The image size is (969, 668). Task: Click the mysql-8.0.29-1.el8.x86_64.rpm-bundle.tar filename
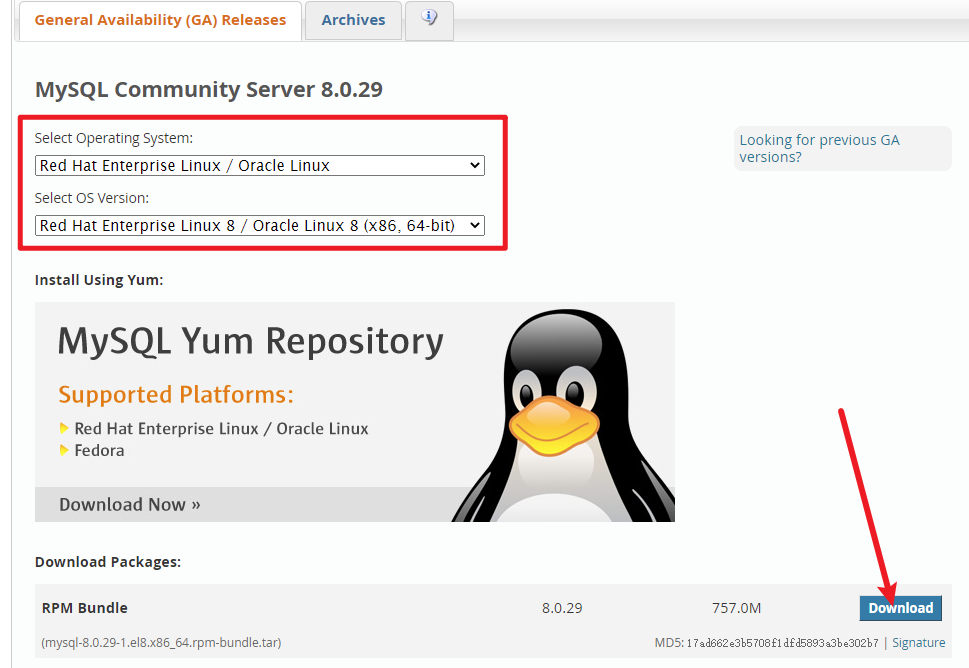click(x=161, y=643)
